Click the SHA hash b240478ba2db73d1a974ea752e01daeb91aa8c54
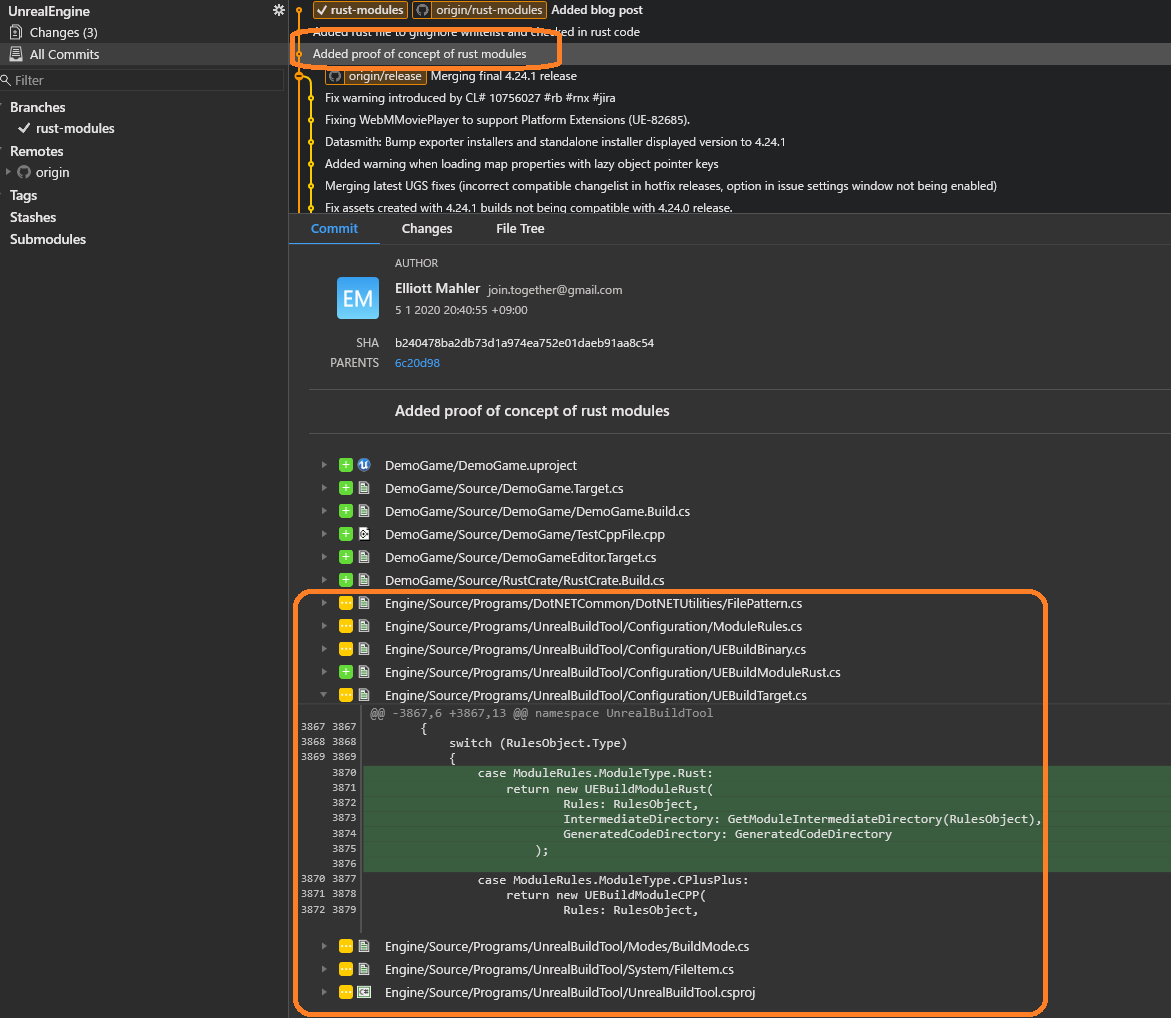 point(524,343)
